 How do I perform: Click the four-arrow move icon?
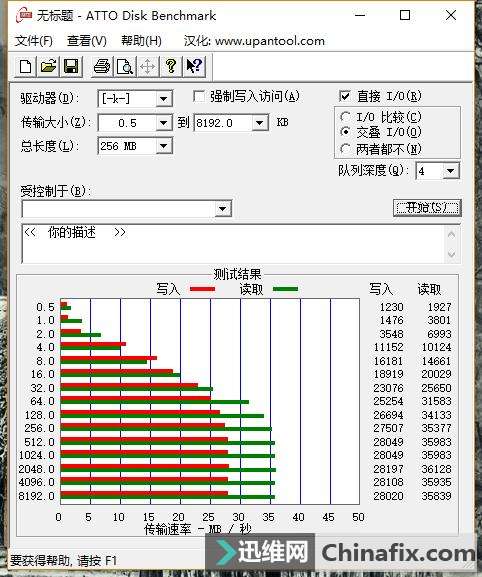click(x=148, y=67)
